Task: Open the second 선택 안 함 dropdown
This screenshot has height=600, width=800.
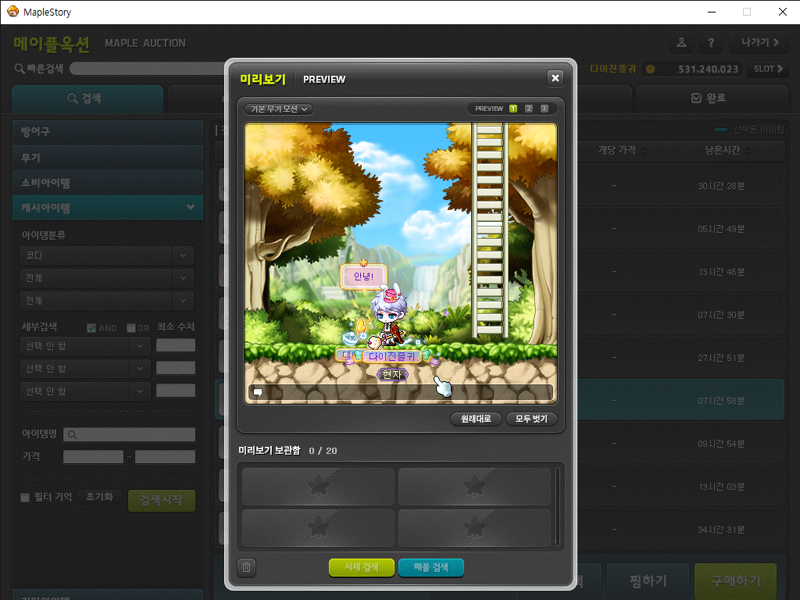Action: [x=85, y=368]
